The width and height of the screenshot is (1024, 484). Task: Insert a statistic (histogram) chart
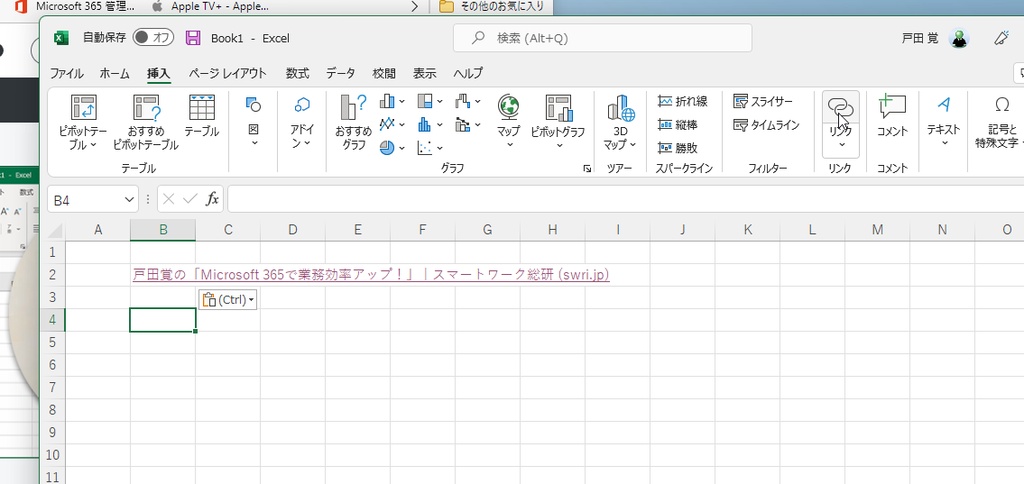coord(425,124)
